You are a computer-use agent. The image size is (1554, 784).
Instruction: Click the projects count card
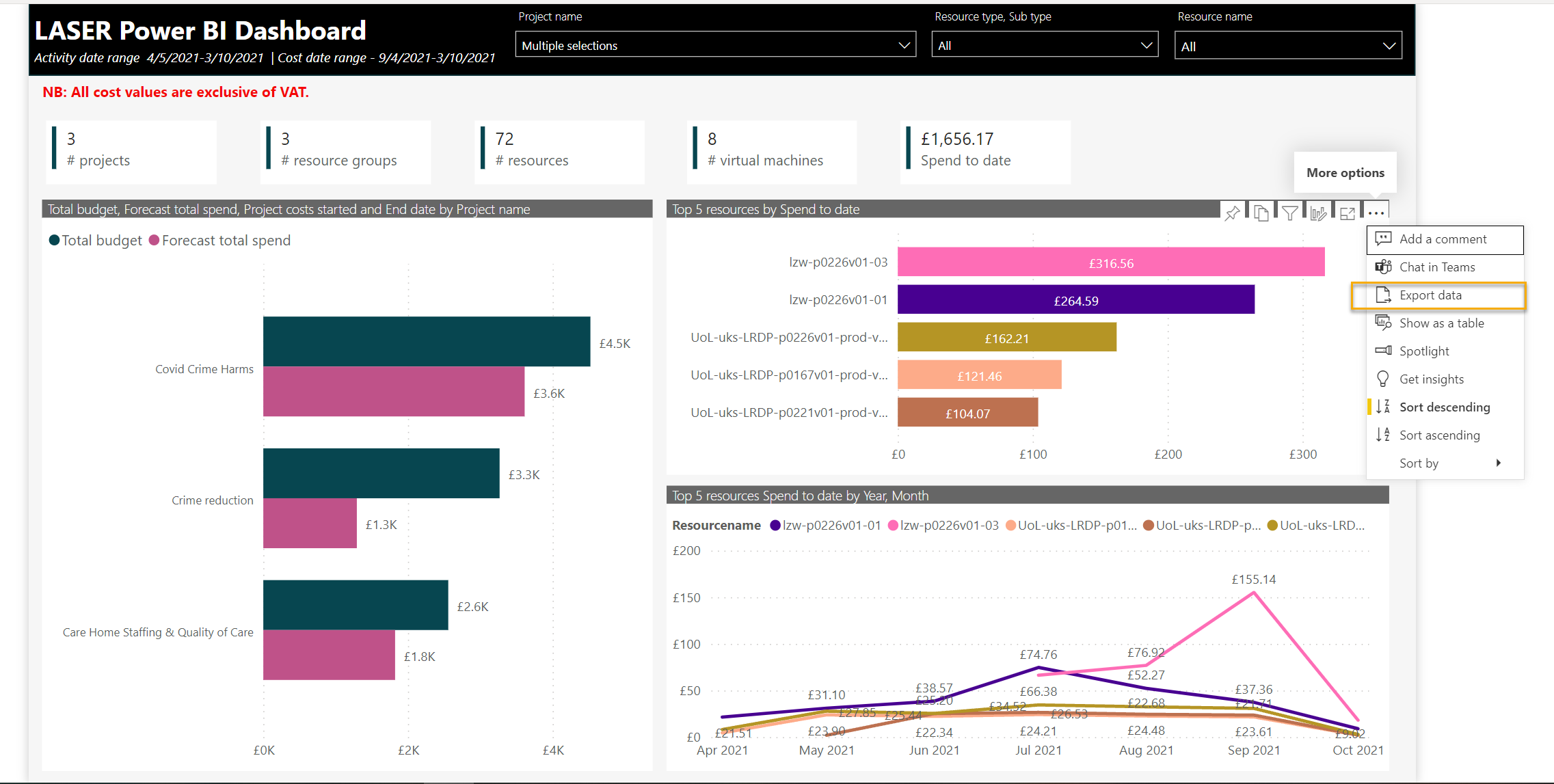131,151
